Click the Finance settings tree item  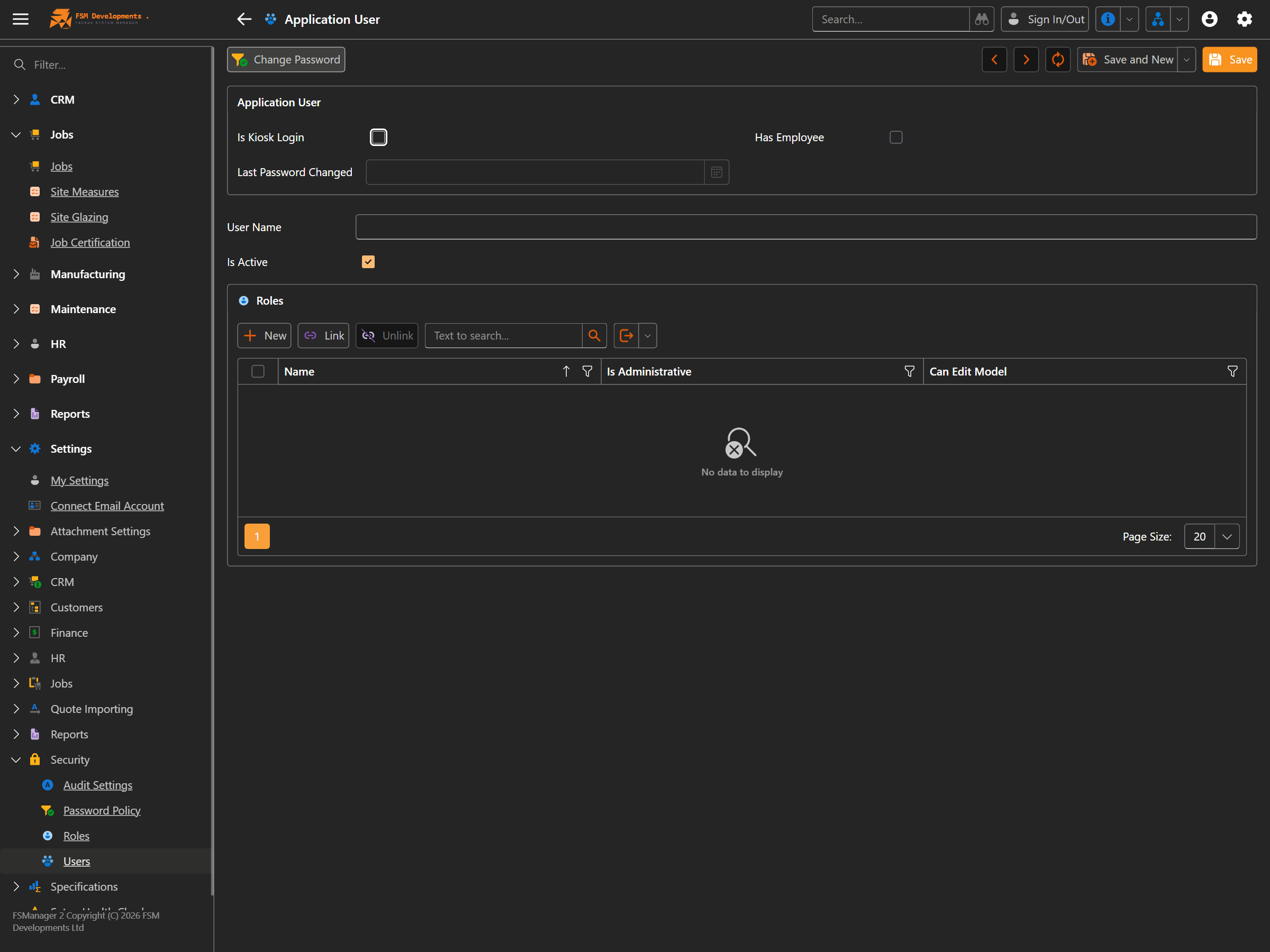tap(69, 633)
